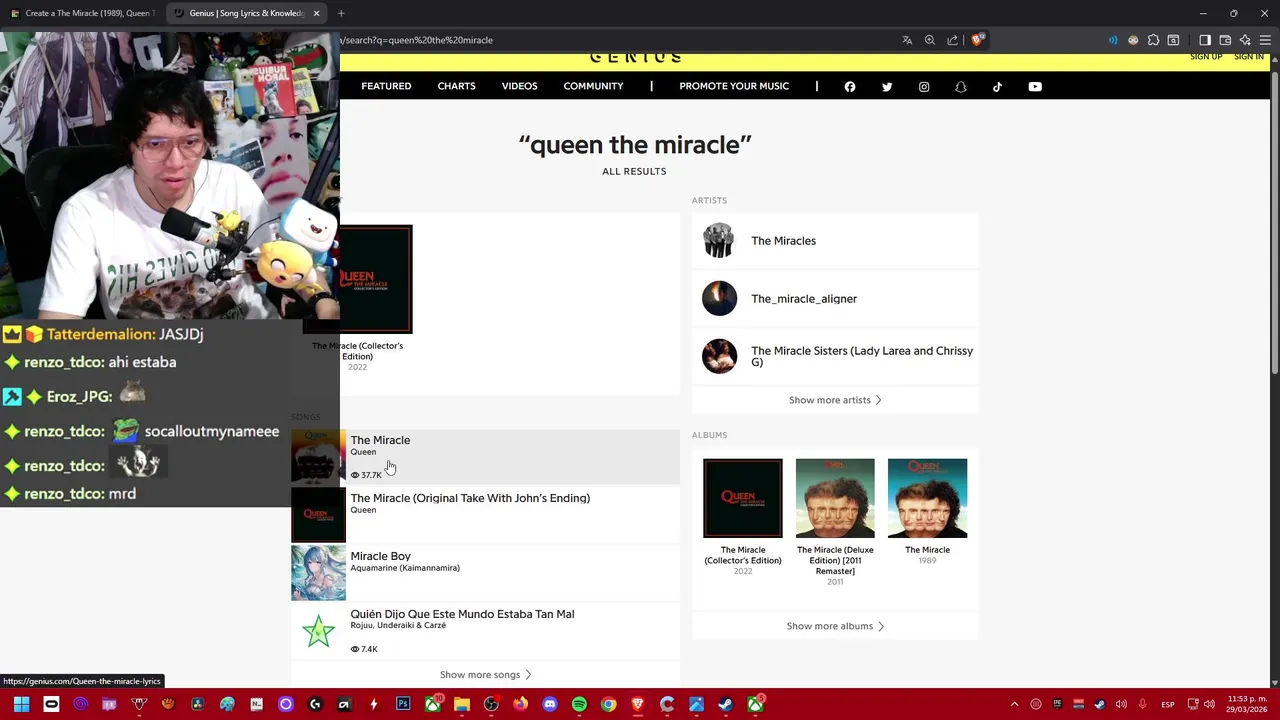The height and width of the screenshot is (720, 1280).
Task: Open Brave Wallet icon
Action: (1225, 40)
